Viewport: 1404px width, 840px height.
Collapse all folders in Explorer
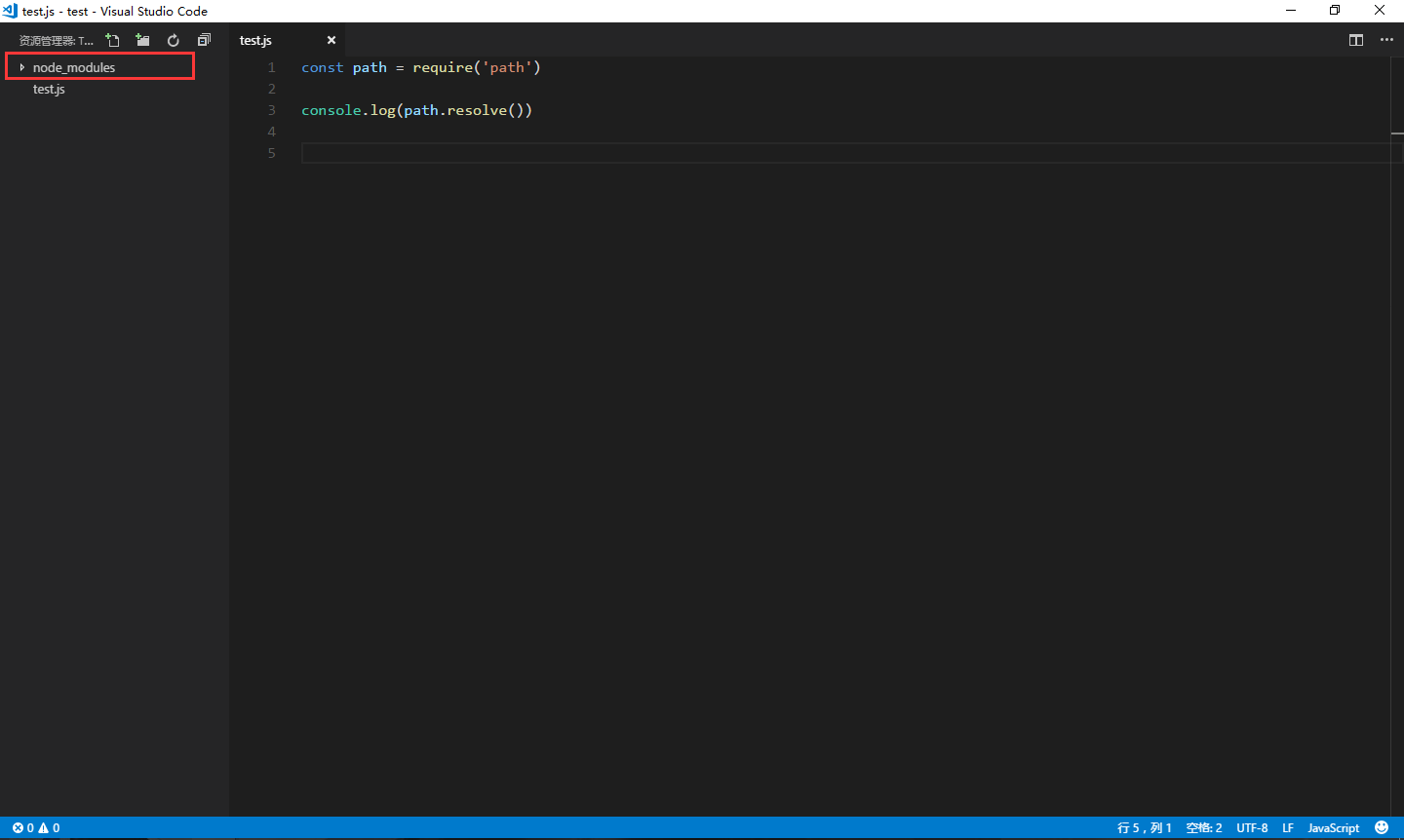tap(203, 40)
